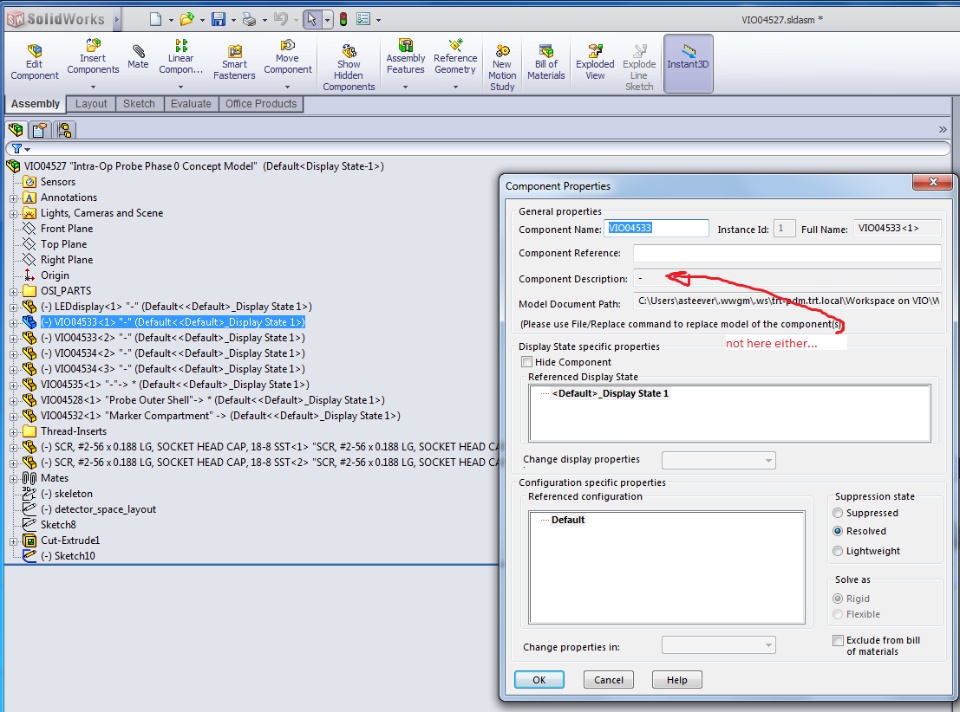
Task: Select VIO04528<1> Probe Outer Shell item
Action: pos(212,400)
